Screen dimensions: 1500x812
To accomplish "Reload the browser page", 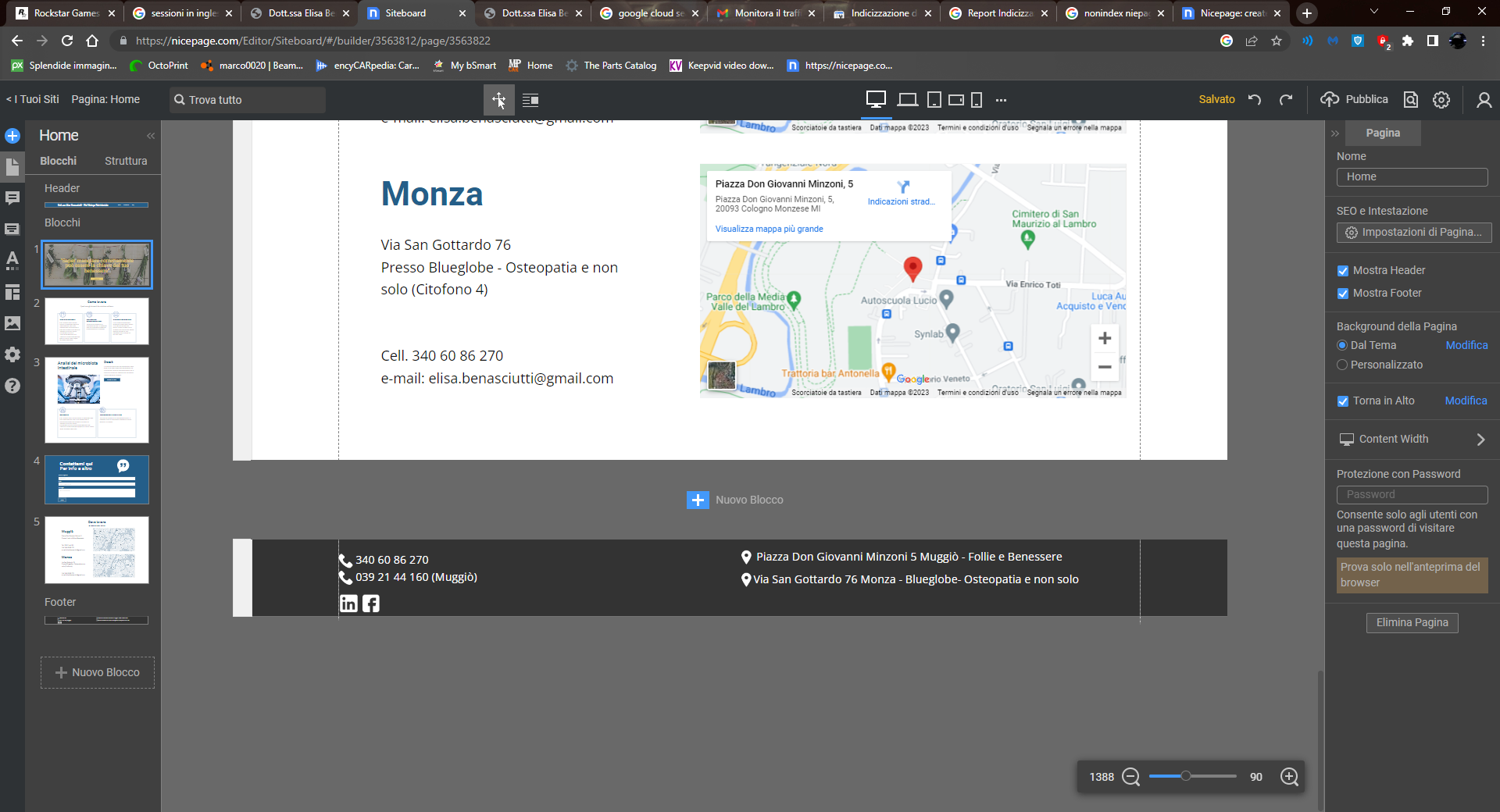I will pyautogui.click(x=67, y=41).
